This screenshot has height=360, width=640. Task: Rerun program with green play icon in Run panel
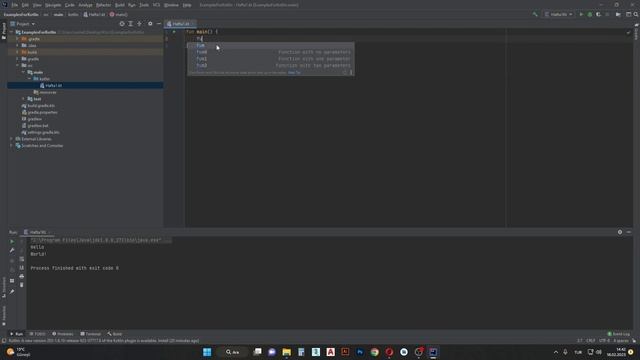12,242
